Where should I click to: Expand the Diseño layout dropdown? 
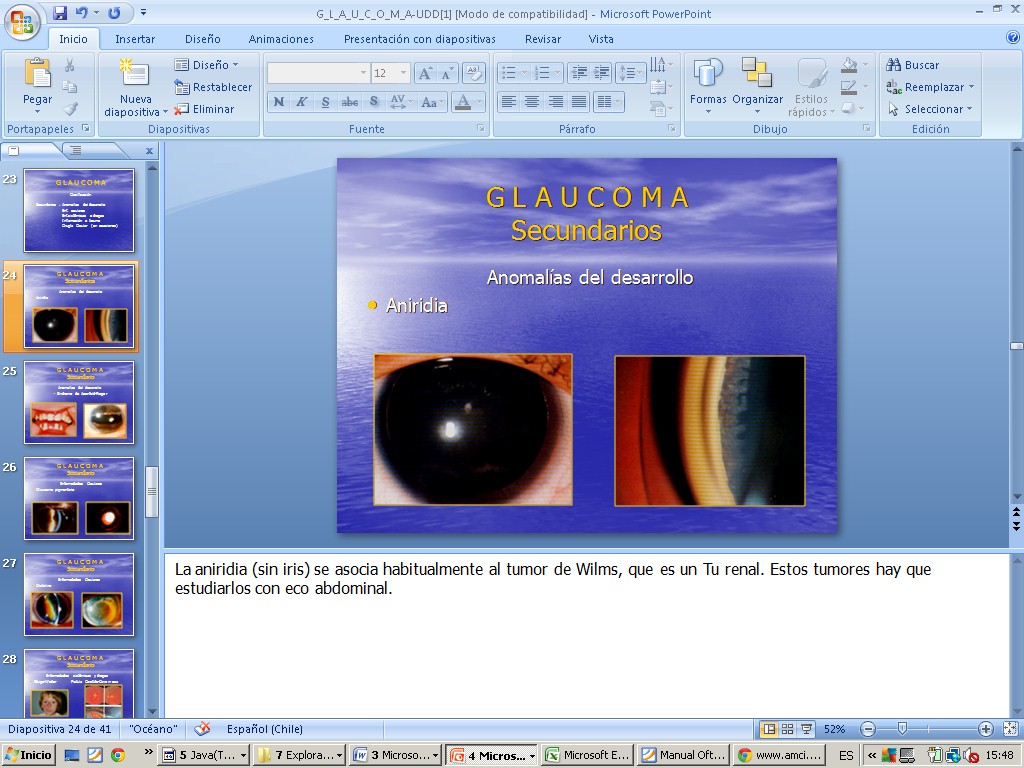click(234, 65)
